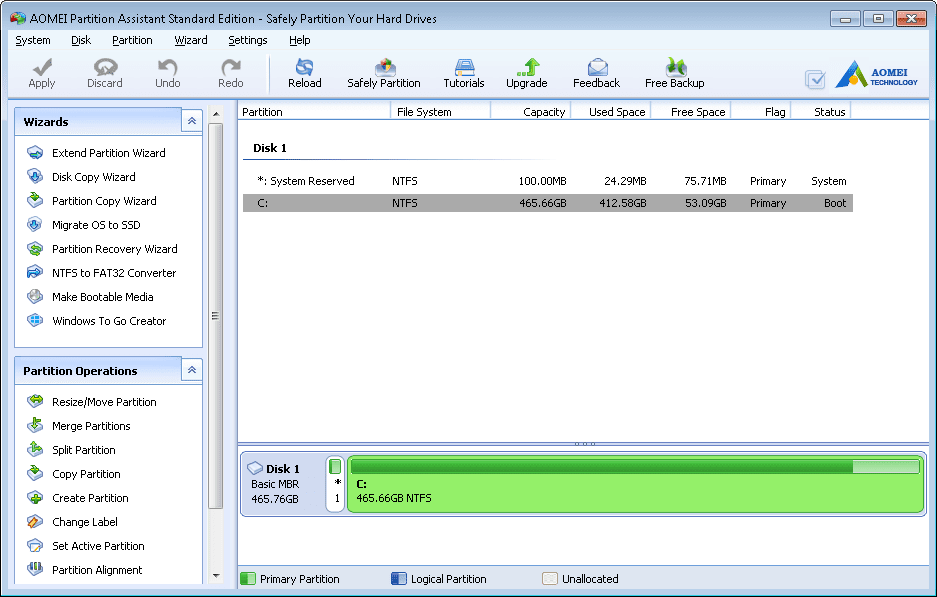Click the checkbox icon beside AOMEI logo
Viewport: 937px width, 597px height.
click(815, 79)
